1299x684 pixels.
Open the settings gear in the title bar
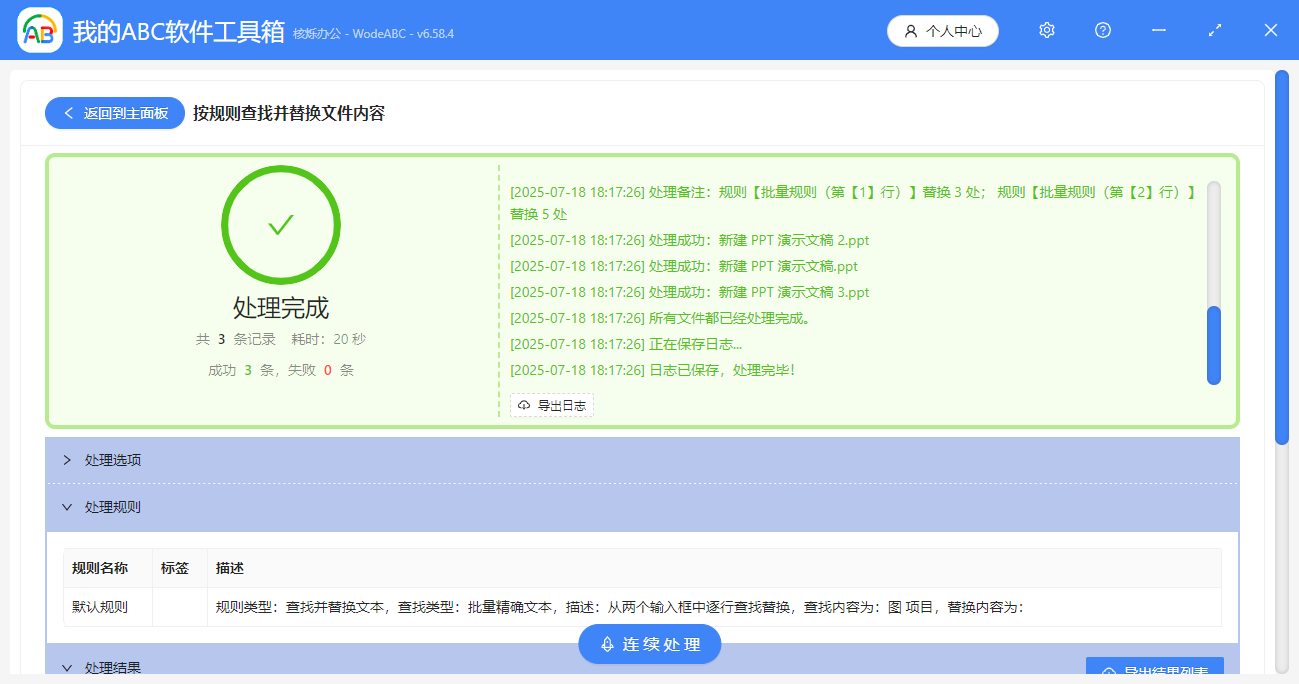(x=1046, y=30)
